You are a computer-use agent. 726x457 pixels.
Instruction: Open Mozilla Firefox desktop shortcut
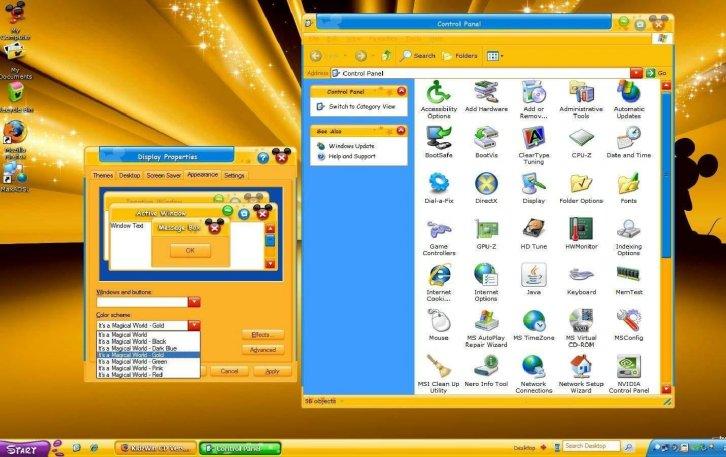(x=15, y=139)
